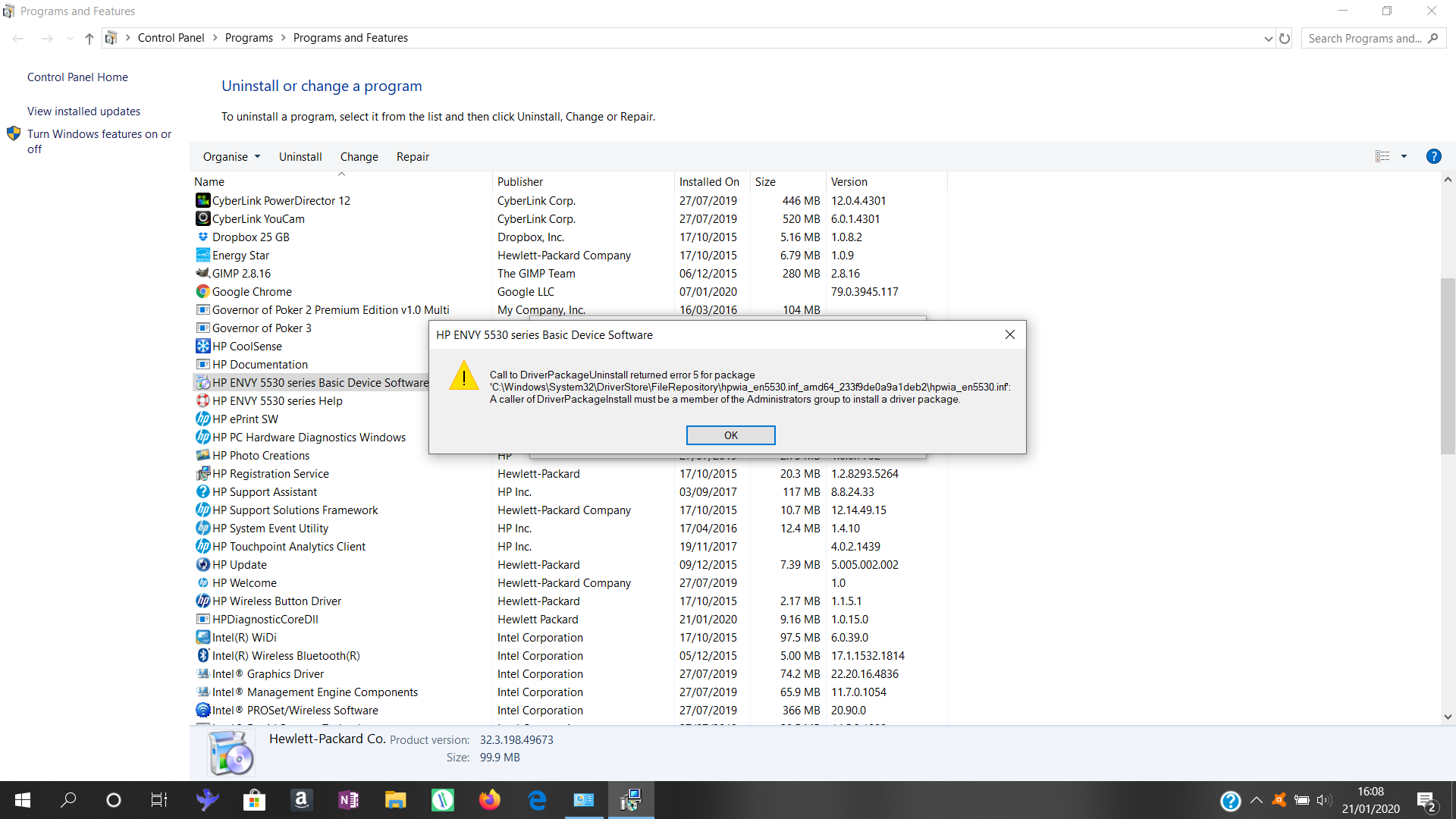Click the HP ENVY 5530 series Help icon
Viewport: 1456px width, 819px height.
202,400
